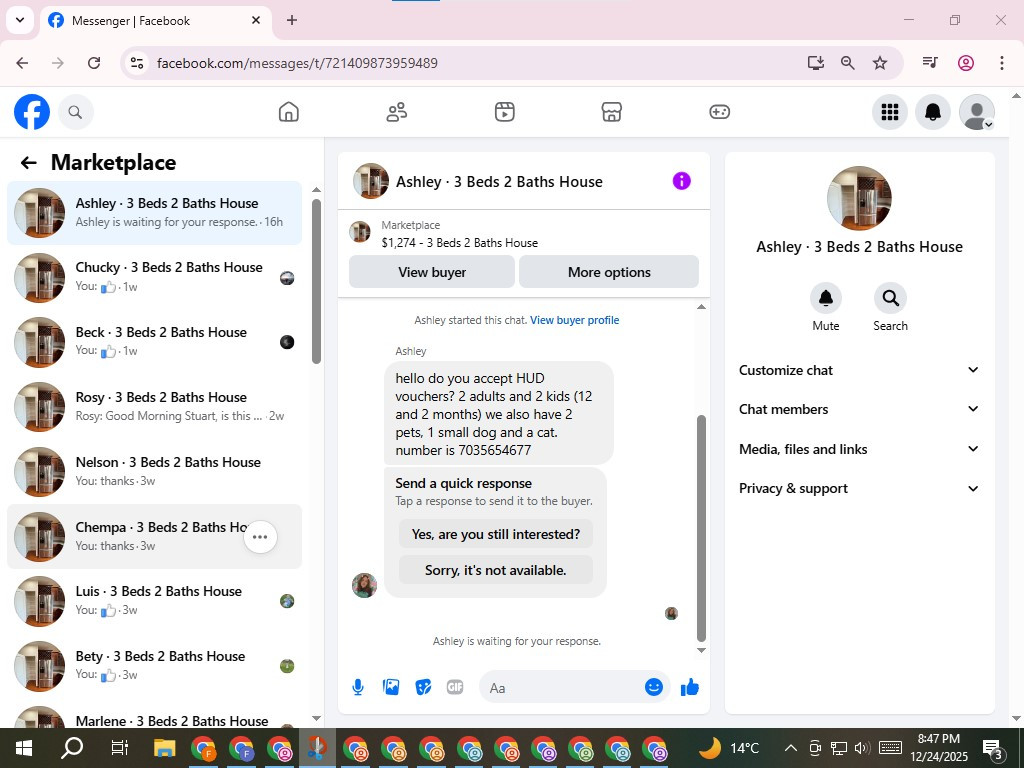Click the back arrow beside Marketplace heading
The width and height of the screenshot is (1024, 768).
[28, 162]
